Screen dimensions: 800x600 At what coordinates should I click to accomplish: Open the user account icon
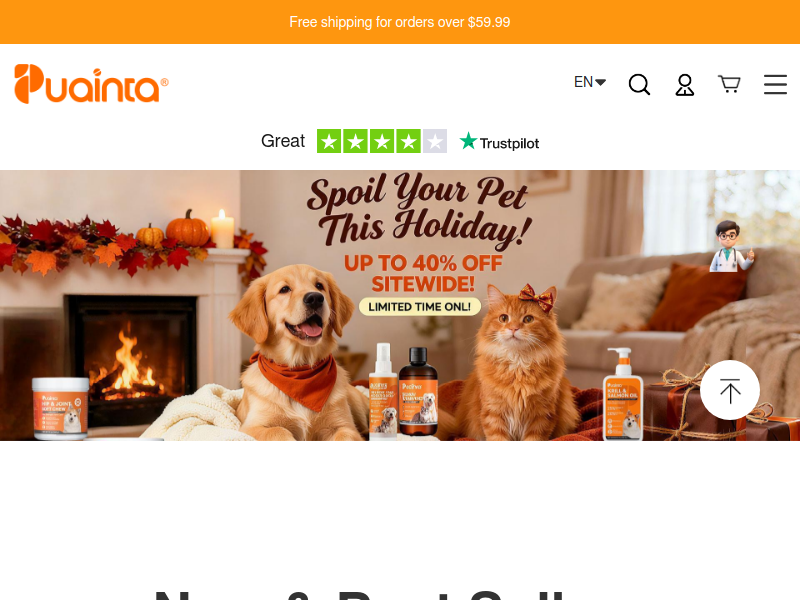point(685,85)
